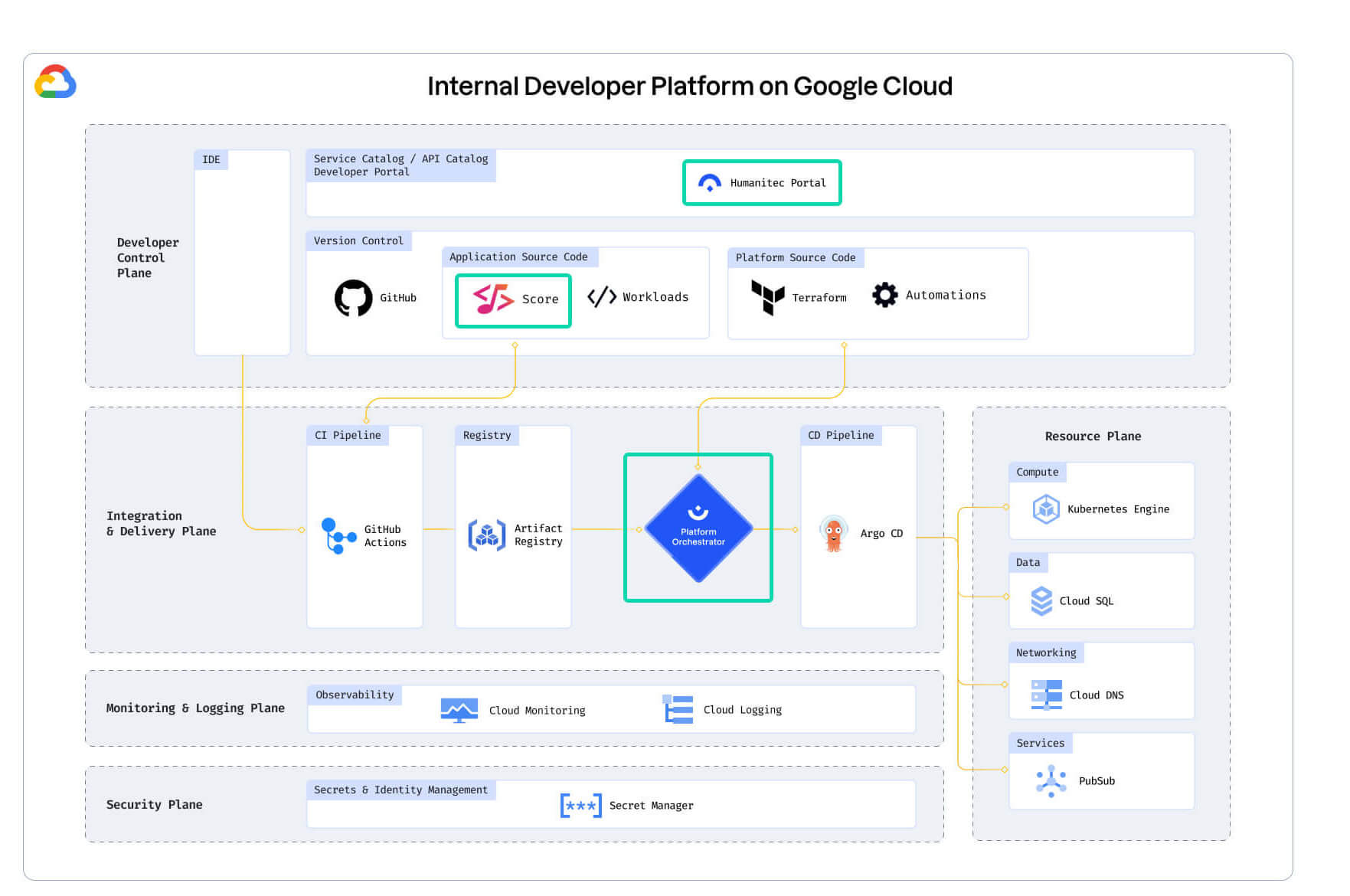Click the Argo CD octopus icon
The height and width of the screenshot is (896, 1350).
pyautogui.click(x=834, y=533)
